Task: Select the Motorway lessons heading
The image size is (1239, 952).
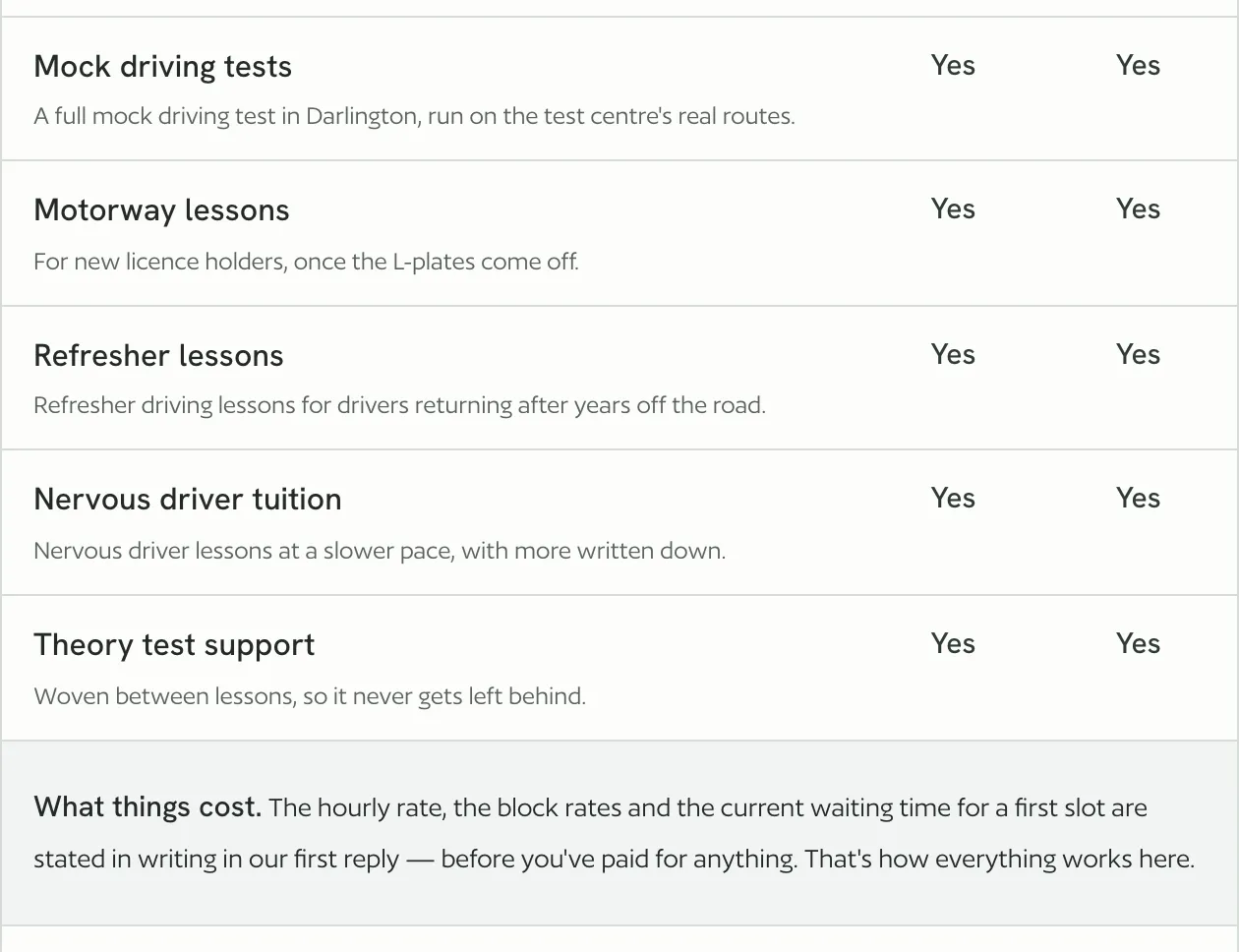Action: [161, 210]
